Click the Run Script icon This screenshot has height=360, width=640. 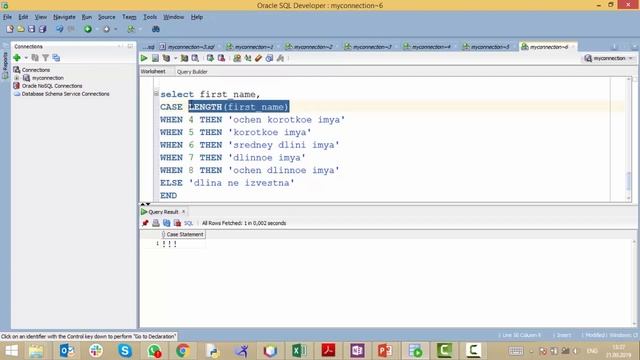coord(155,58)
